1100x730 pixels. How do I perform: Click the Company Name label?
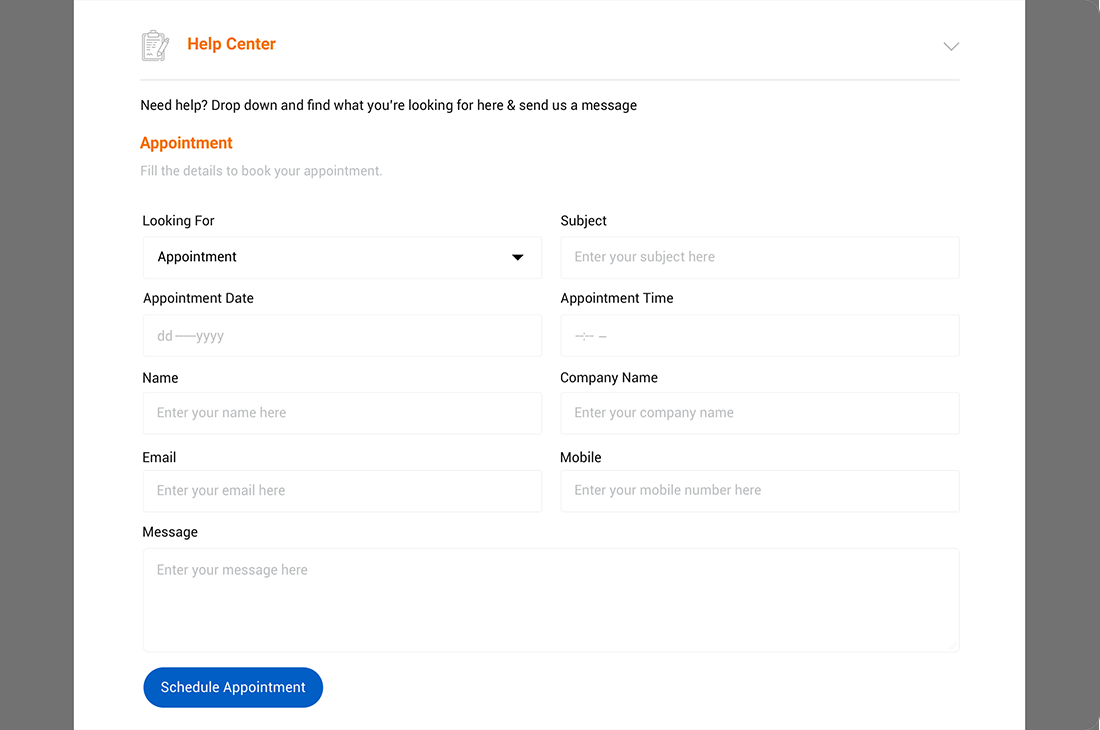(609, 378)
